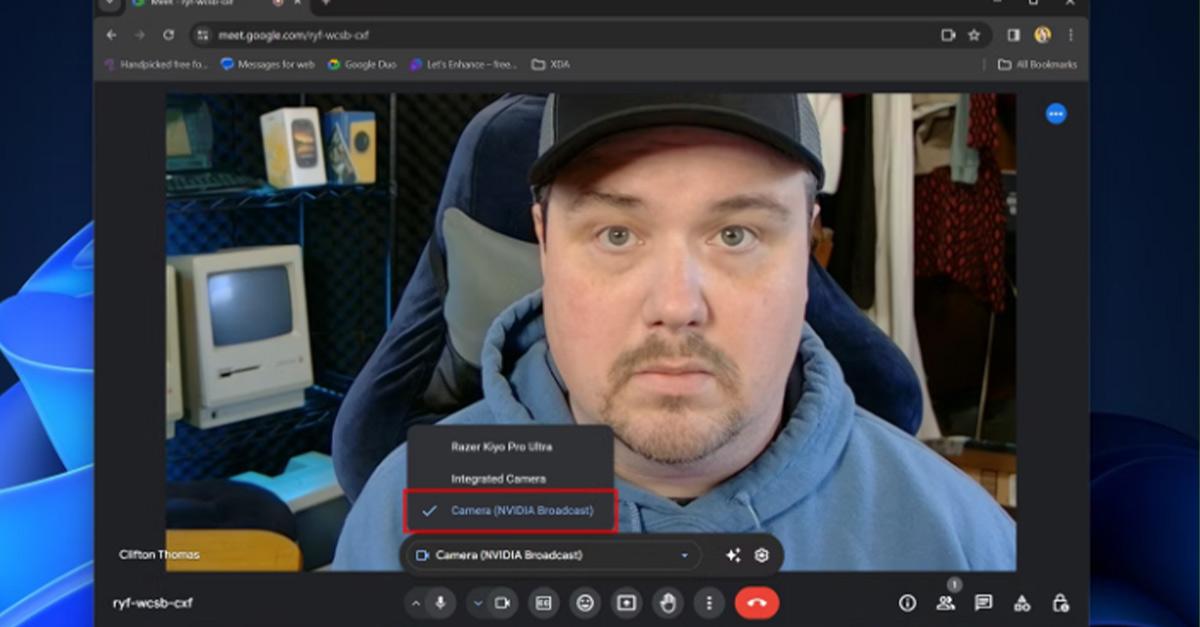This screenshot has width=1200, height=627.
Task: Open the Google Duo bookmark
Action: (x=361, y=64)
